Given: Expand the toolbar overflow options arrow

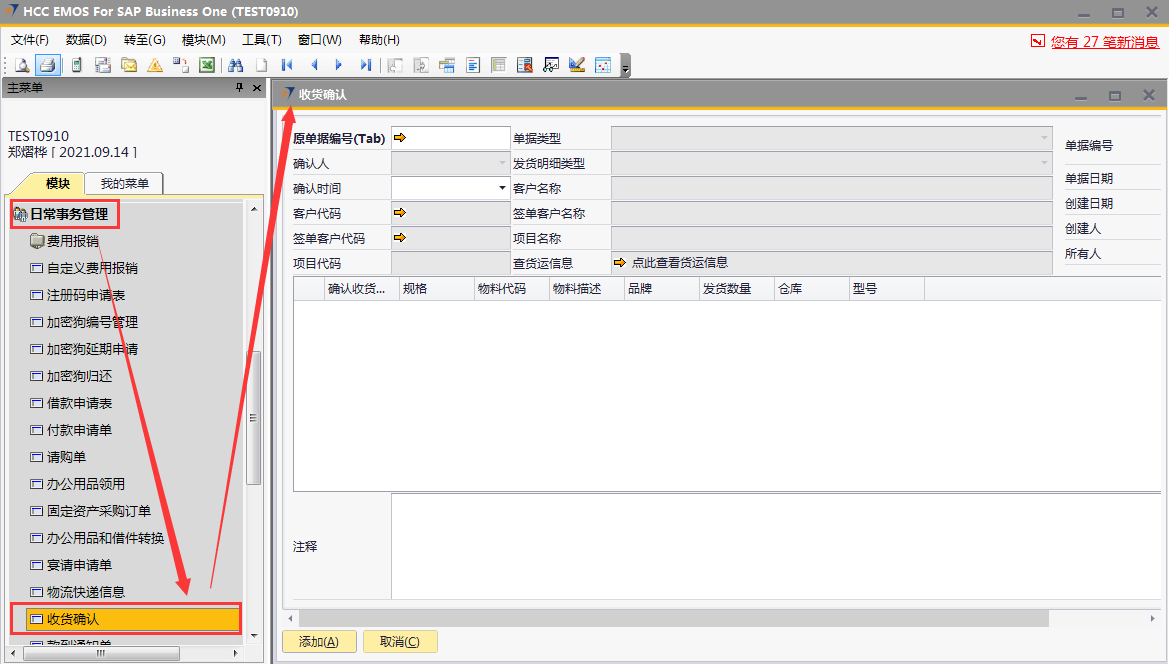Looking at the screenshot, I should coord(626,68).
